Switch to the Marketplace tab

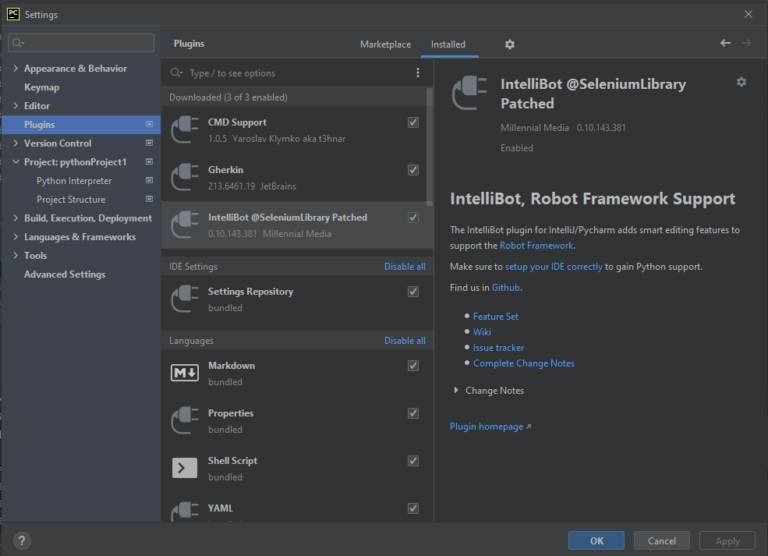tap(385, 44)
